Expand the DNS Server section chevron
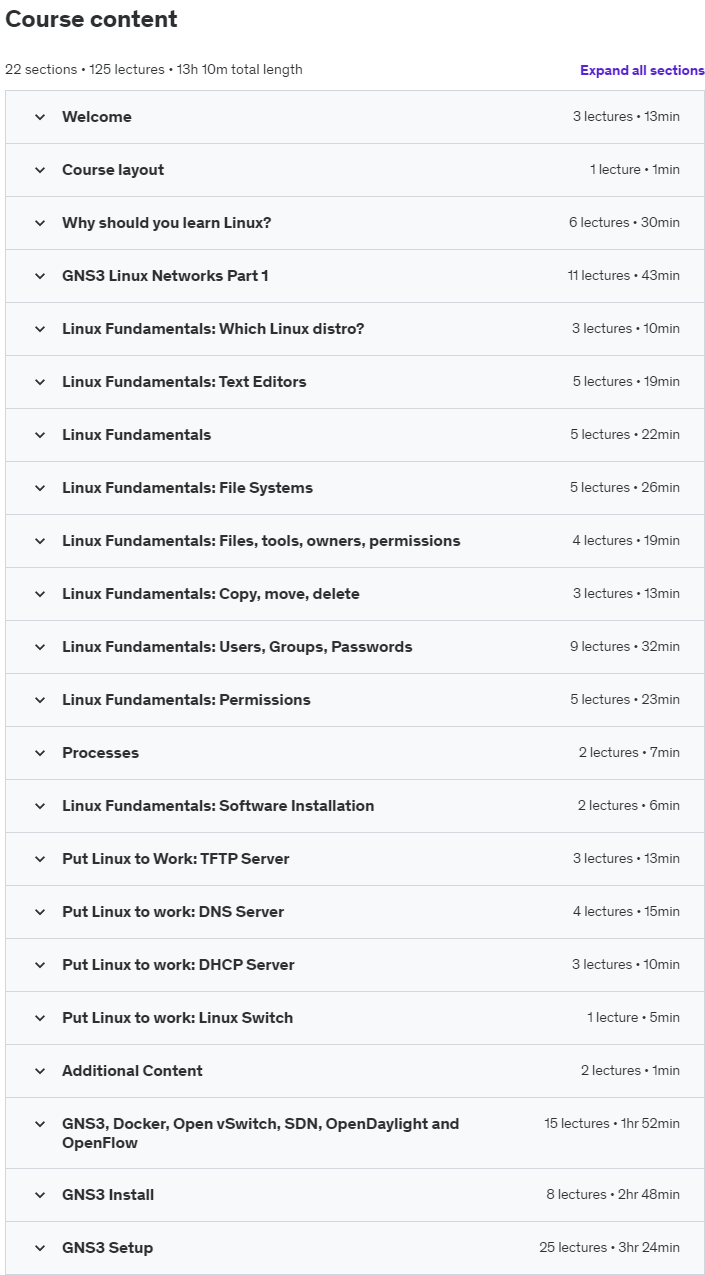 point(40,912)
